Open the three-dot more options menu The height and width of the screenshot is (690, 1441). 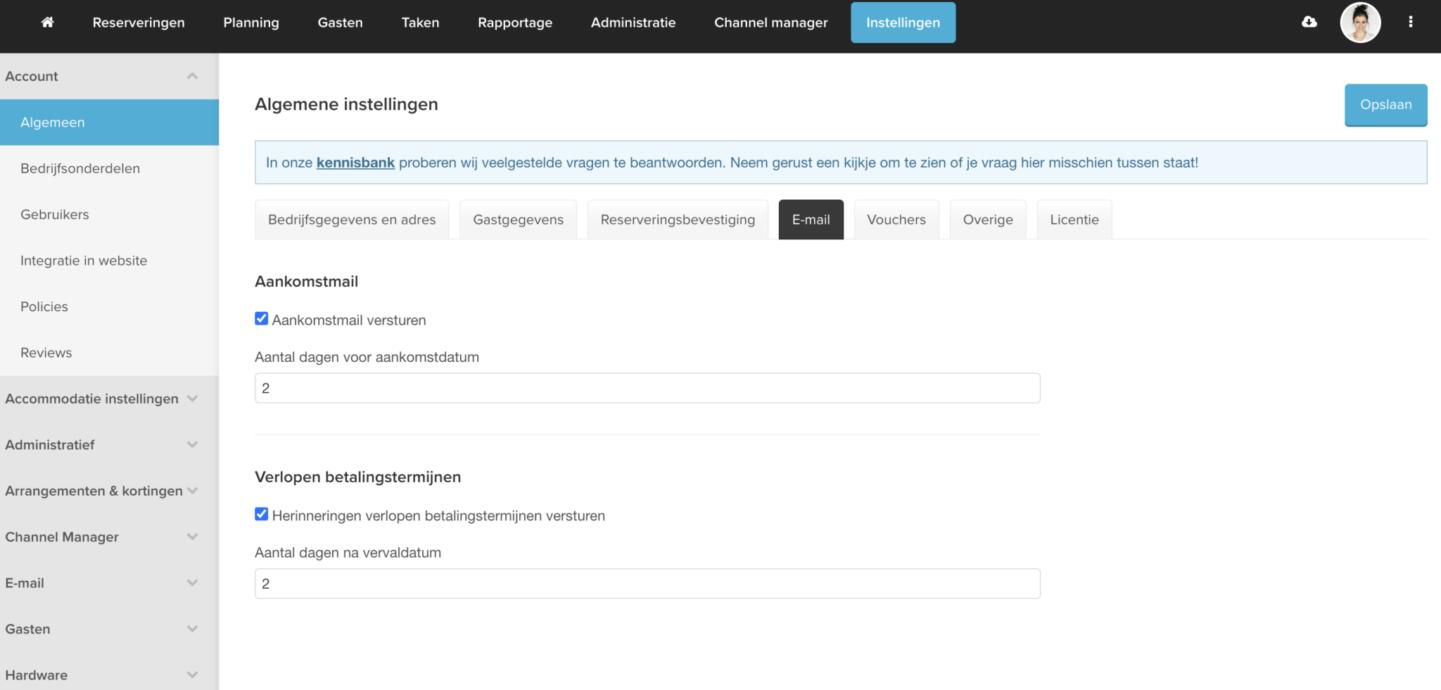(1411, 22)
